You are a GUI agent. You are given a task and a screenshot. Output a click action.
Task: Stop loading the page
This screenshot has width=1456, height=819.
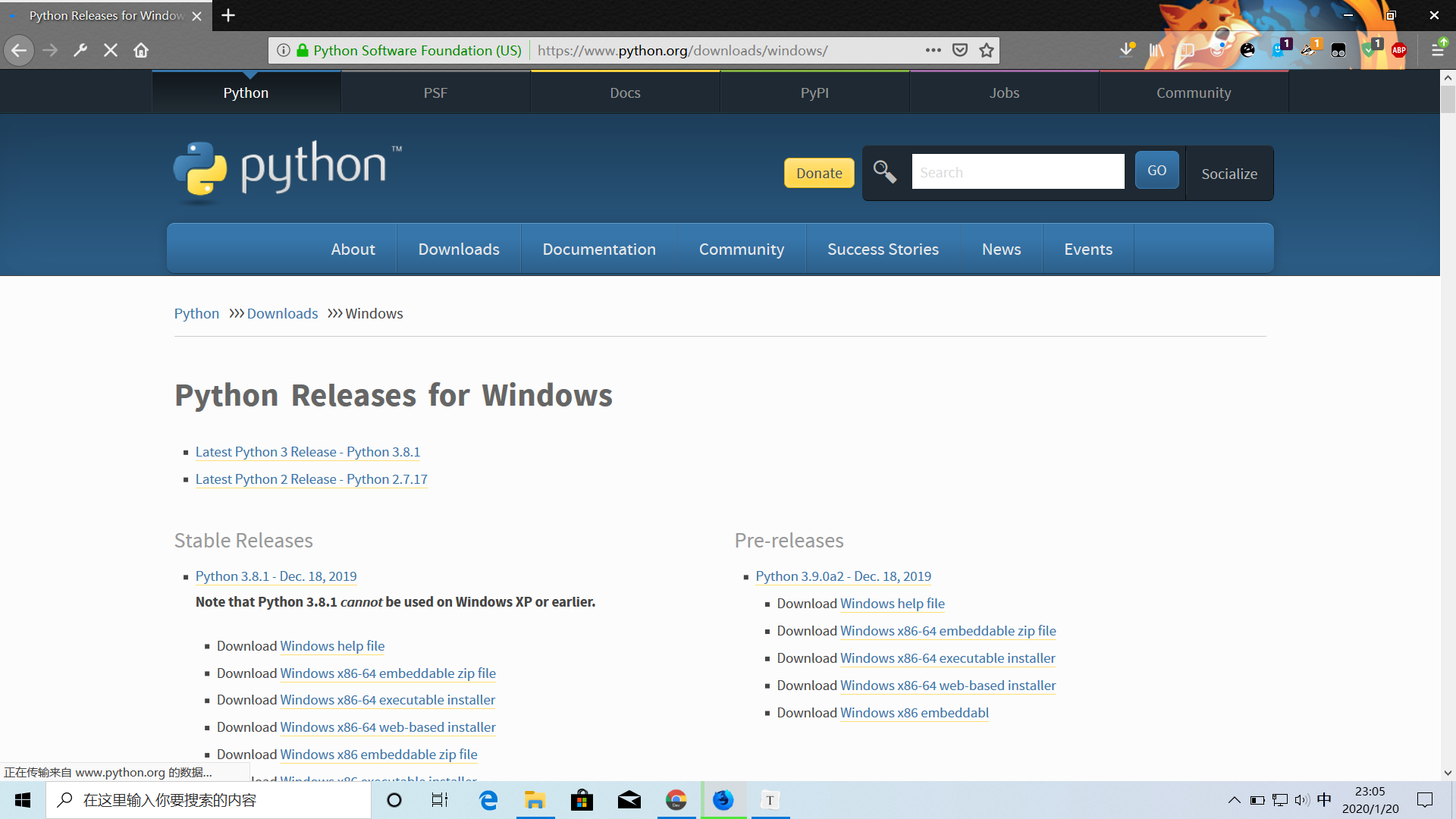click(111, 51)
